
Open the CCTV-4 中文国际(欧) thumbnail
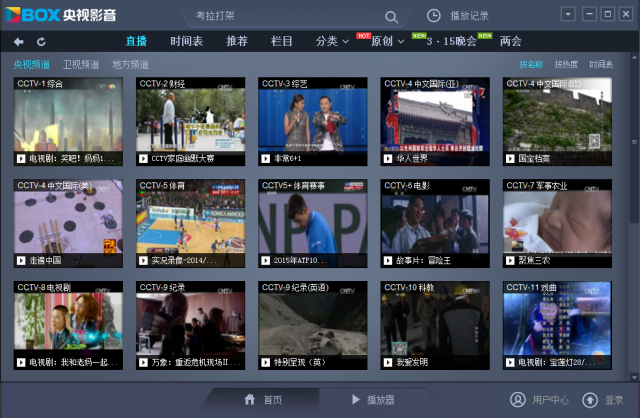(x=557, y=121)
